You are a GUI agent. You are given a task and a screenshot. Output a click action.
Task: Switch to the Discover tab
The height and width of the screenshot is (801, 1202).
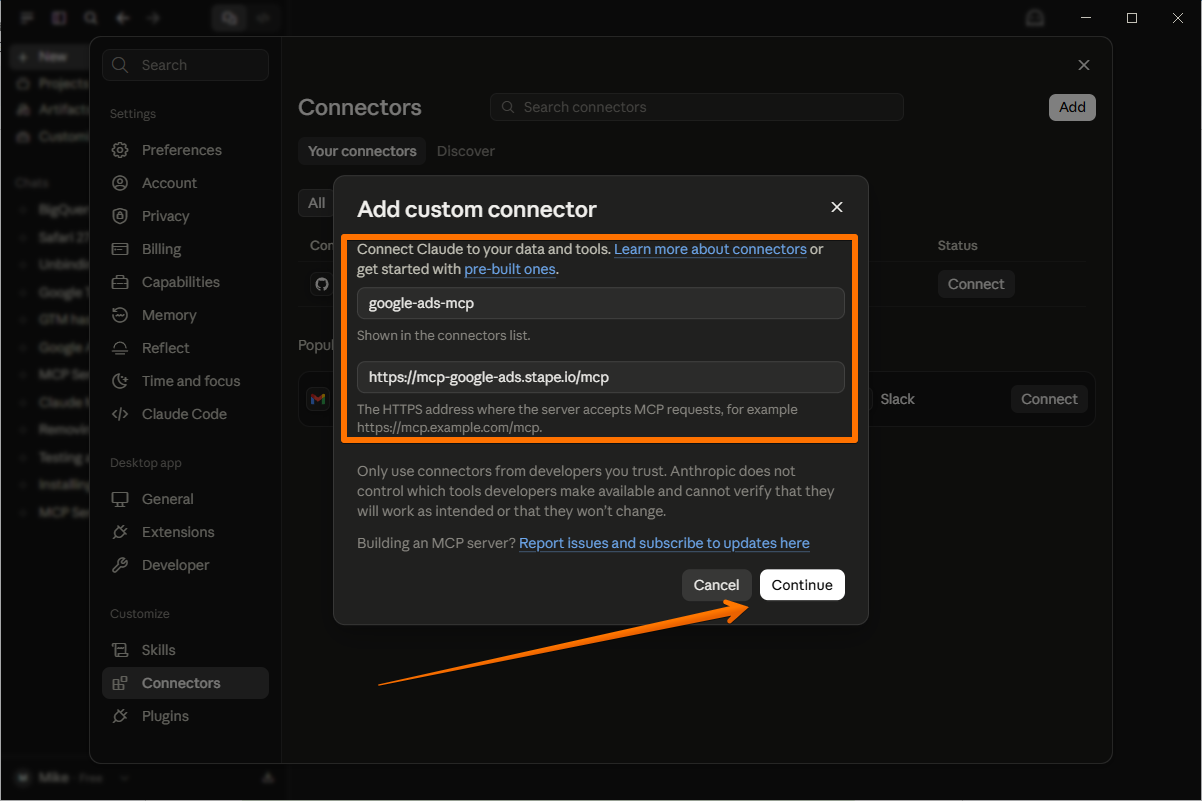(x=466, y=151)
